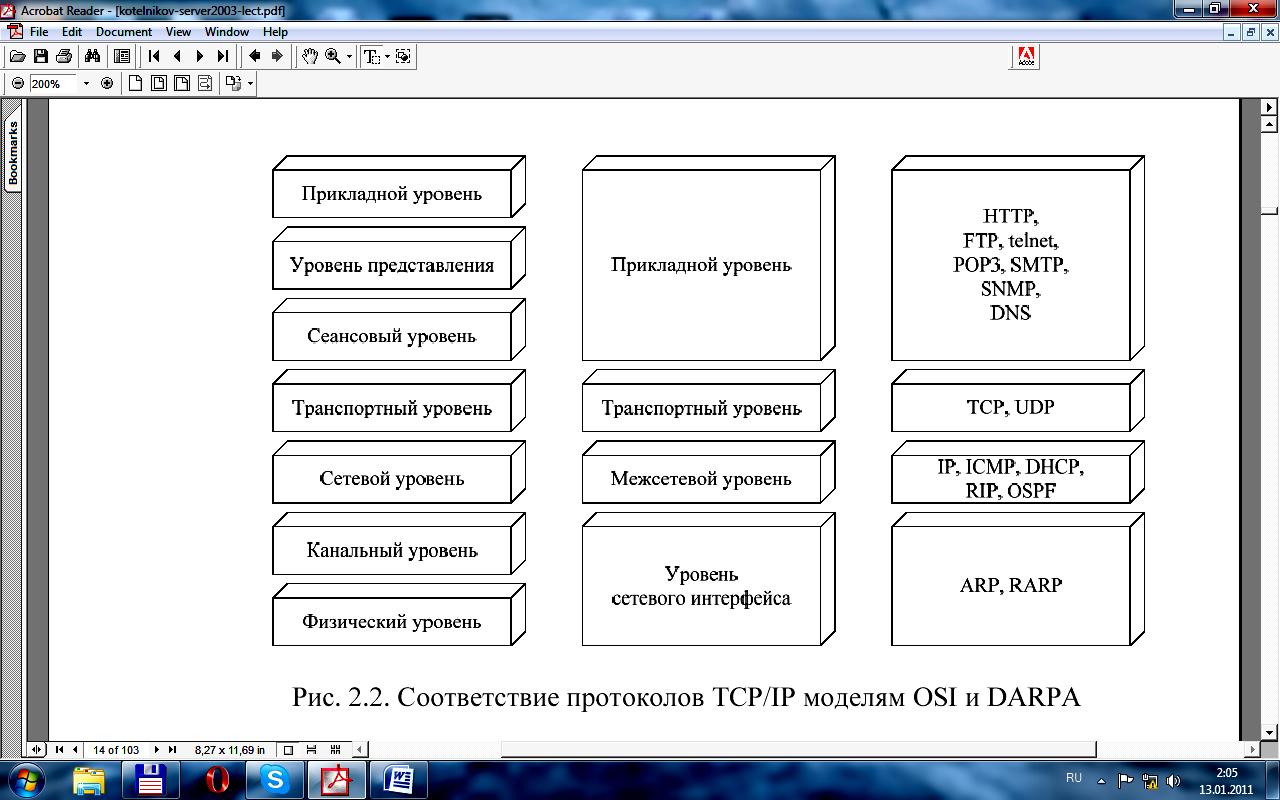Screen dimensions: 1280x800
Task: Select the Hand tool
Action: coord(310,56)
